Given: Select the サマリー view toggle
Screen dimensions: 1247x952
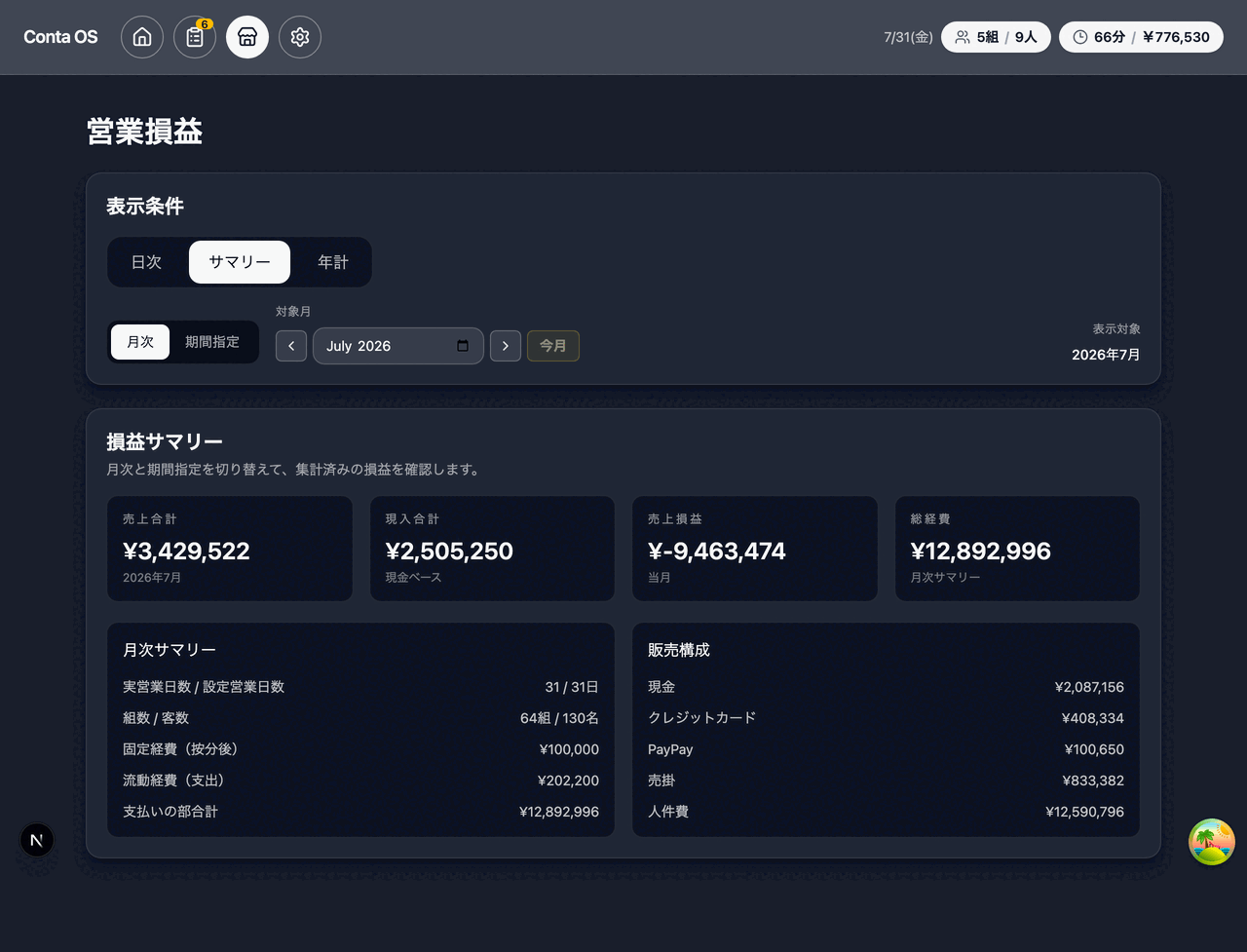Looking at the screenshot, I should (x=240, y=262).
